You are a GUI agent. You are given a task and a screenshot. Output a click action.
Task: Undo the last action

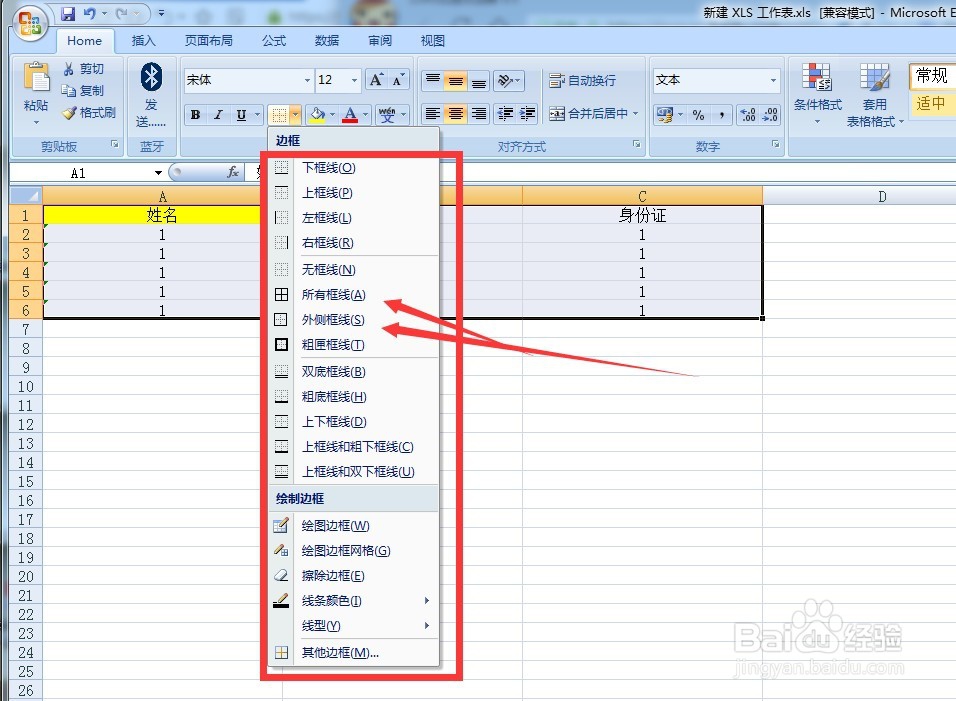[90, 13]
